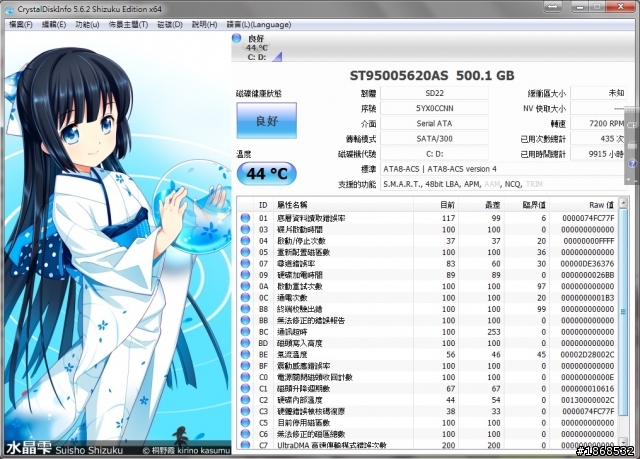Click the drive title ST95005620AS 500.1 GB
The image size is (640, 459).
pyautogui.click(x=432, y=75)
